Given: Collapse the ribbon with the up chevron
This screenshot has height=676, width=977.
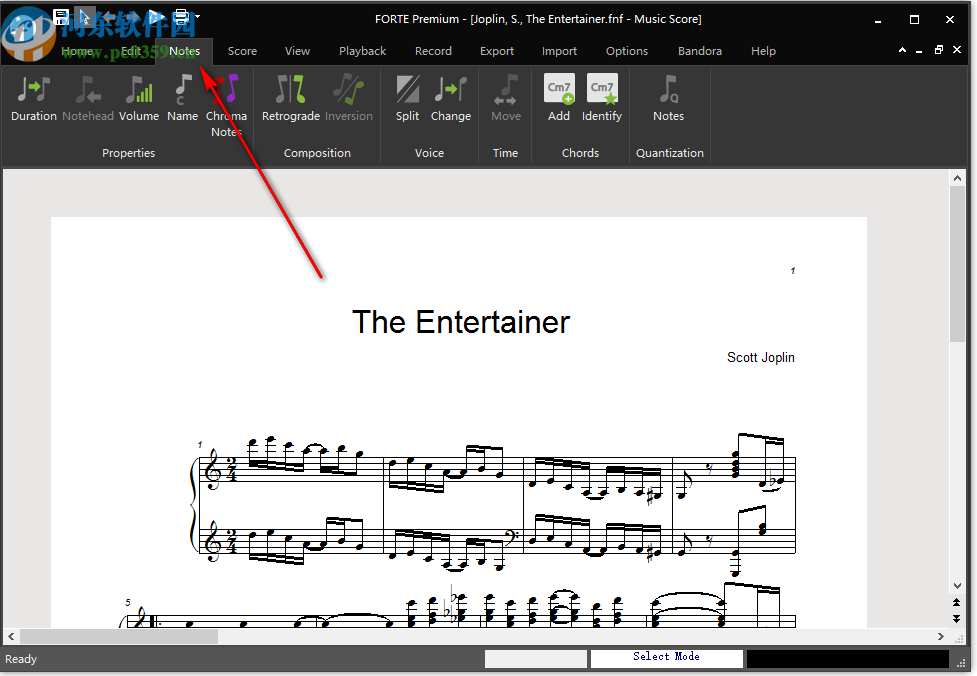Looking at the screenshot, I should 903,50.
